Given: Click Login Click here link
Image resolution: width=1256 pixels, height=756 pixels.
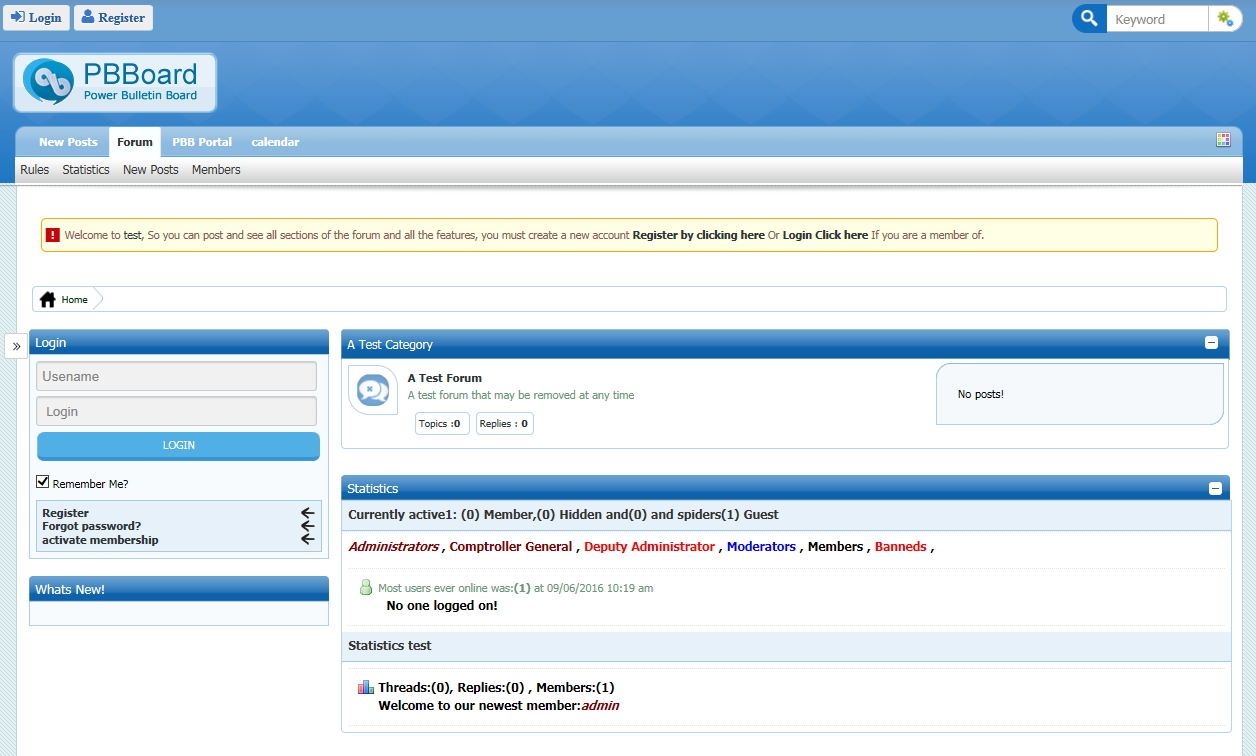Looking at the screenshot, I should [825, 235].
